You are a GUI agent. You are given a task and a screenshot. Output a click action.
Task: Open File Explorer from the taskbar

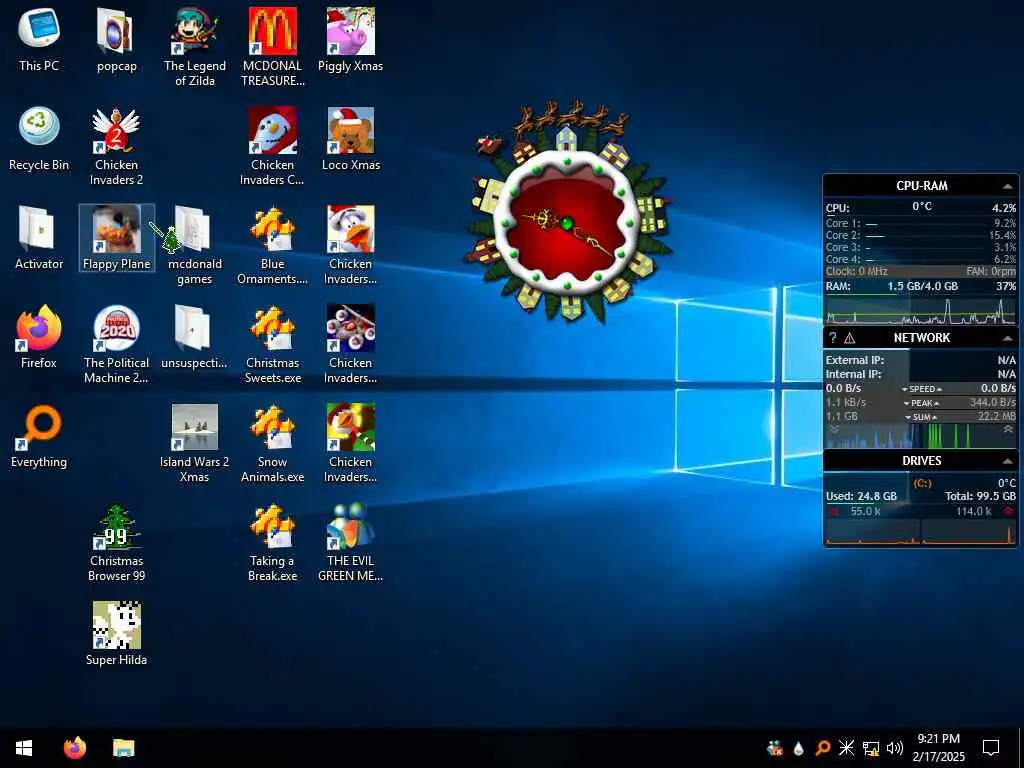pos(123,748)
